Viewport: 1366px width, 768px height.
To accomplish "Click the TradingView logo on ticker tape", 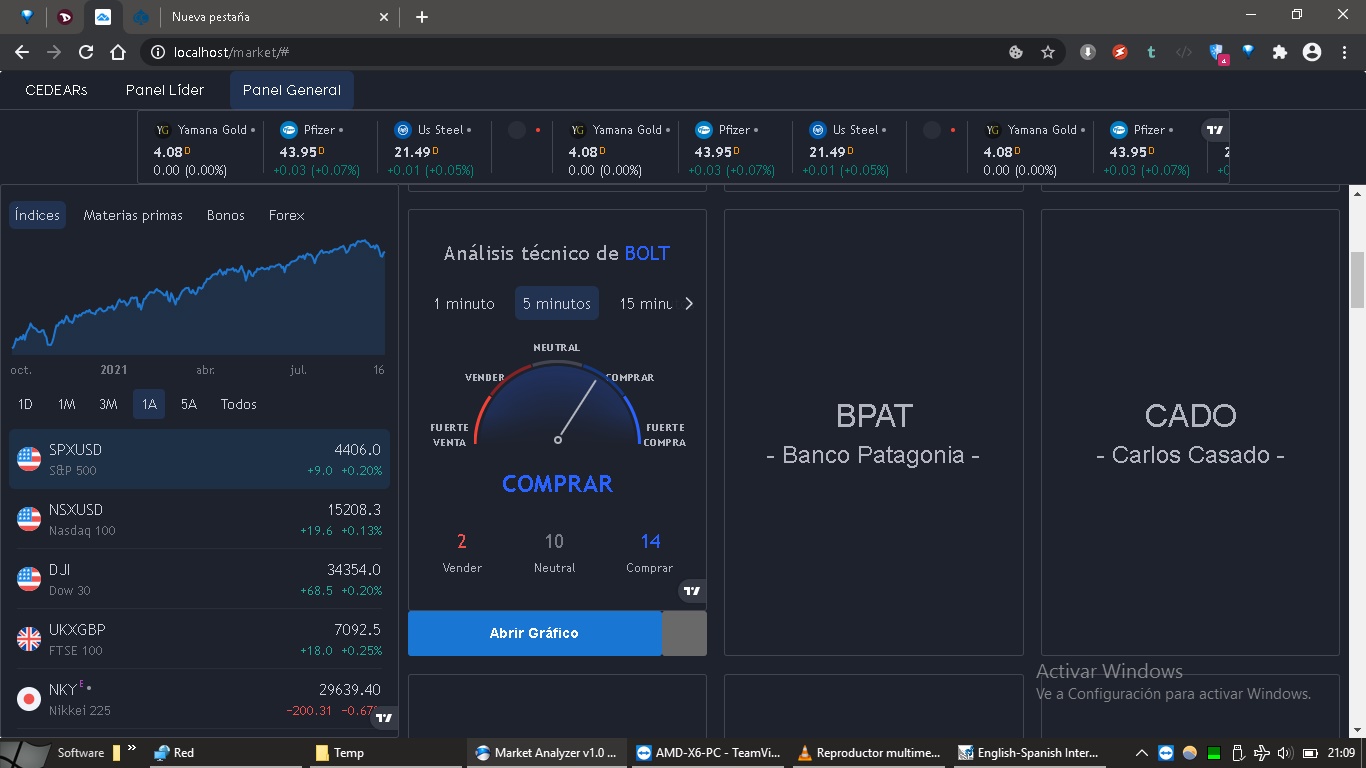I will 1215,130.
